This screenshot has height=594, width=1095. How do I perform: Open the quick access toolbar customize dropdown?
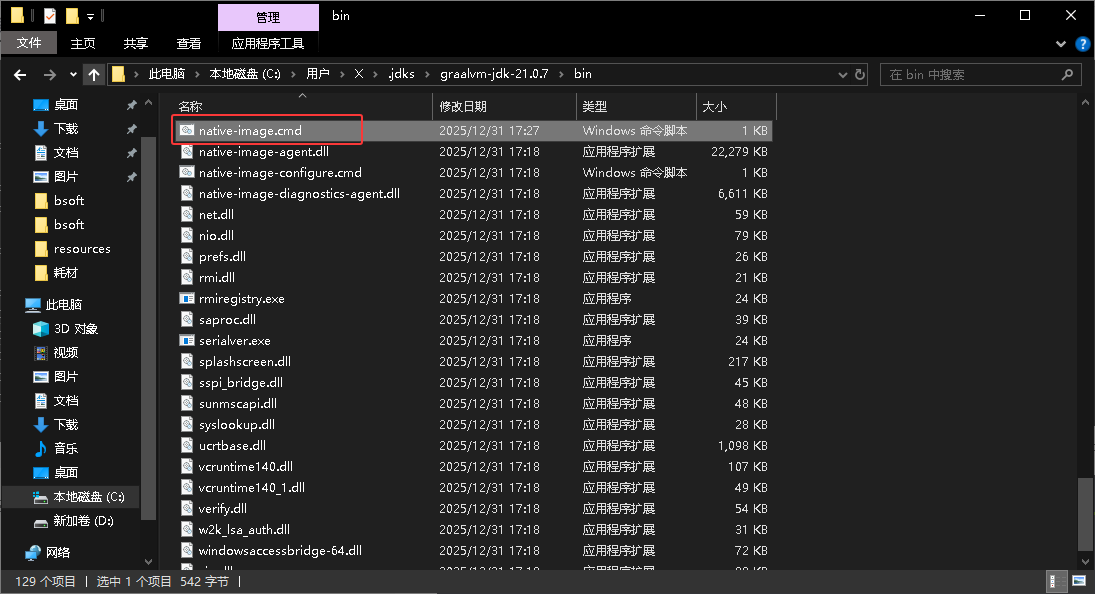click(x=90, y=16)
